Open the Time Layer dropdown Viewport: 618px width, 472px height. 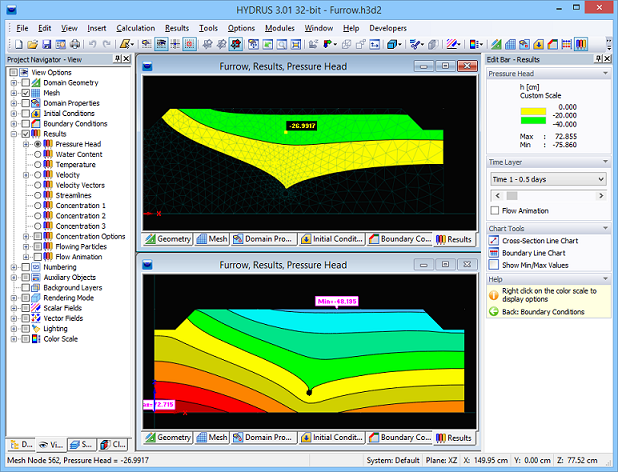click(548, 179)
